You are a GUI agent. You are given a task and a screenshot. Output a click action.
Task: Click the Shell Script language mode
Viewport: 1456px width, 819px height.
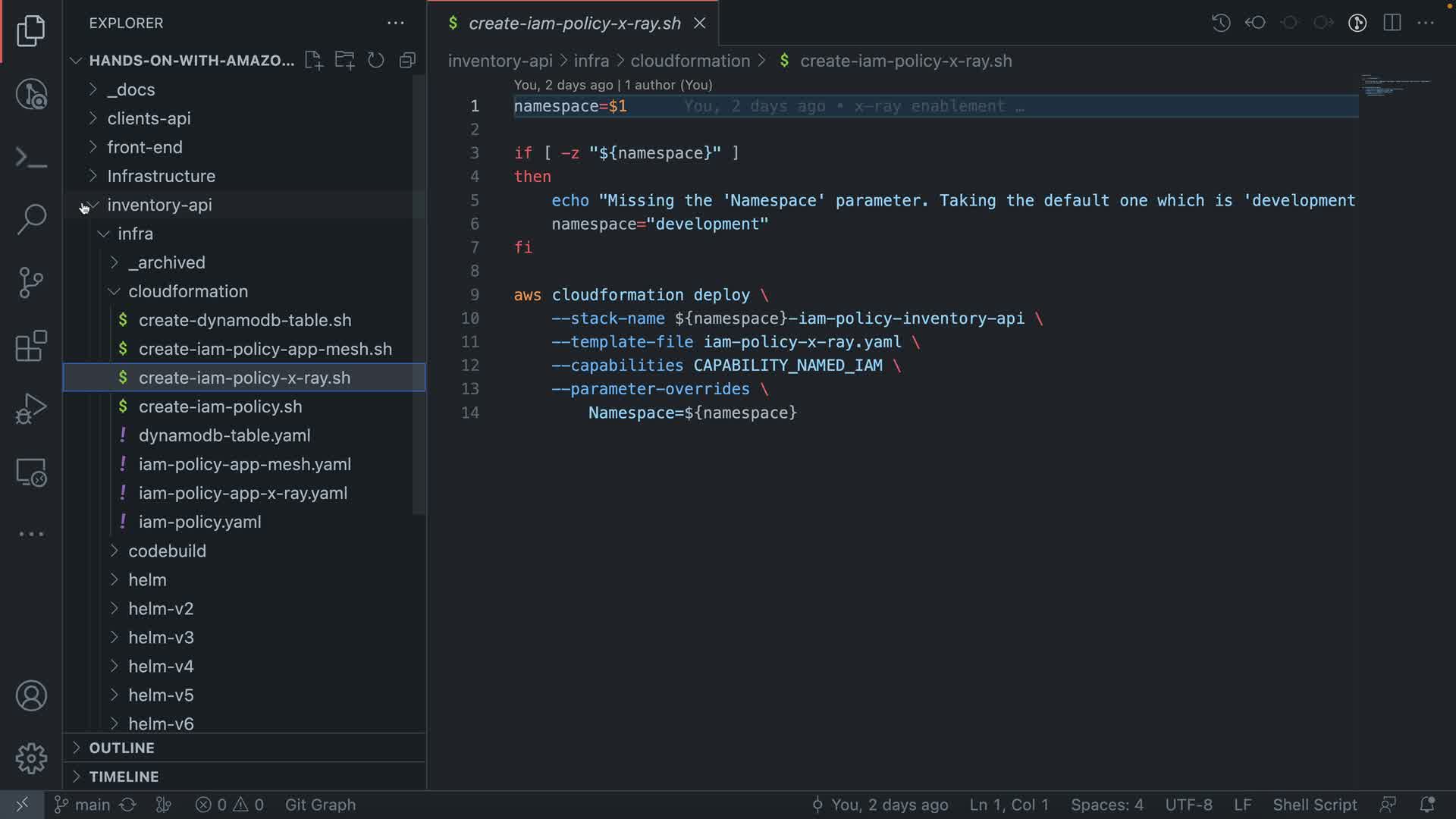pos(1314,805)
